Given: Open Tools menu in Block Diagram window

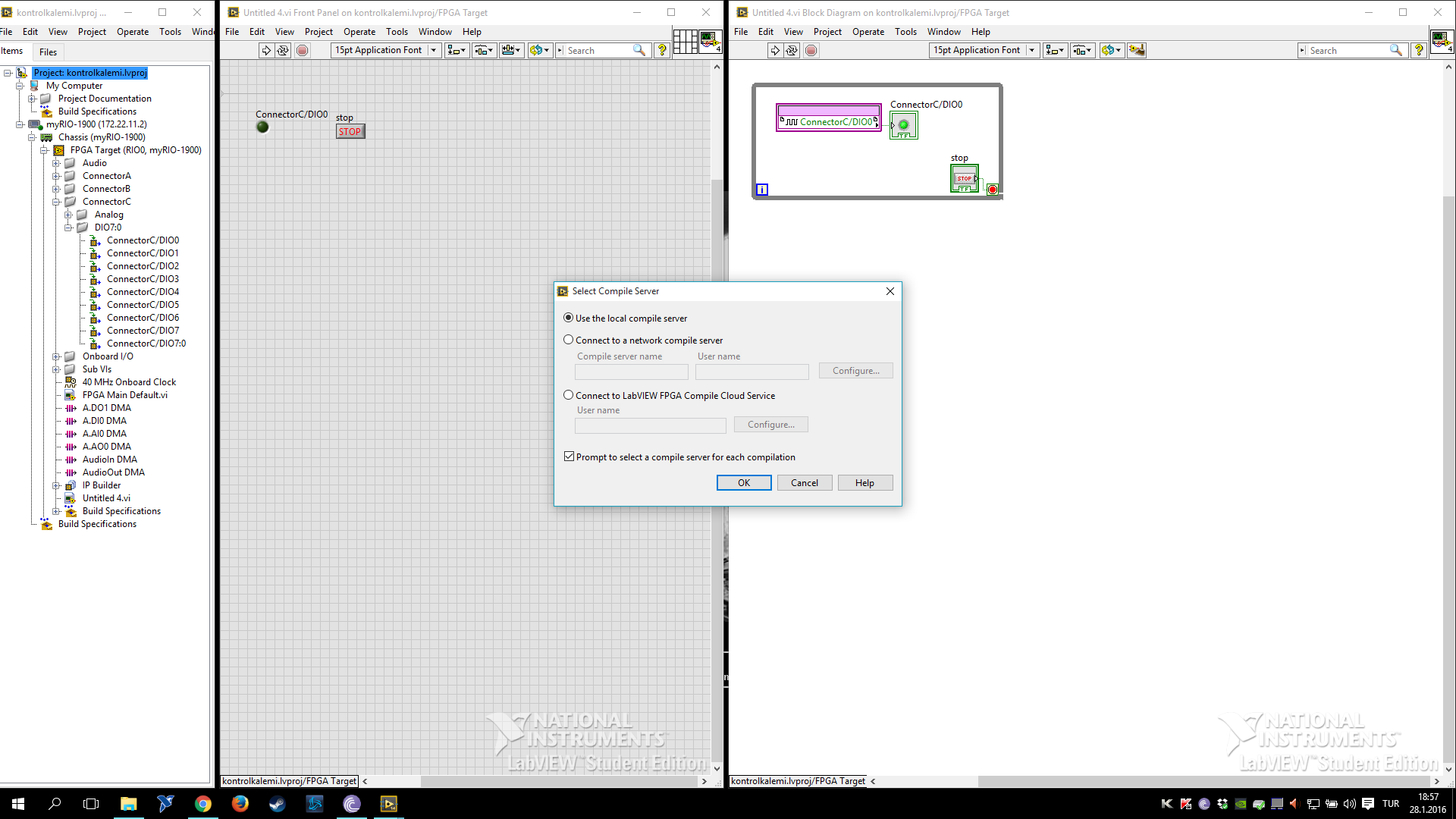Looking at the screenshot, I should pyautogui.click(x=905, y=32).
